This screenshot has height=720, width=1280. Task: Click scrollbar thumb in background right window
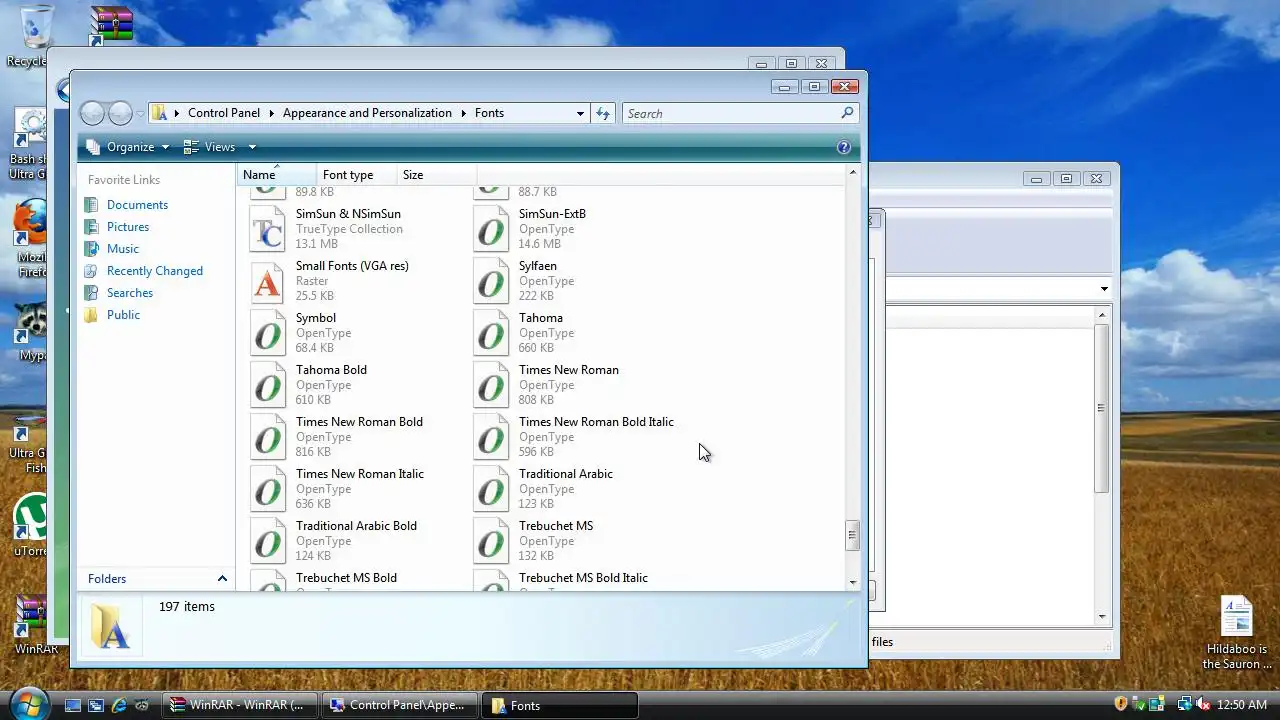click(x=1101, y=408)
